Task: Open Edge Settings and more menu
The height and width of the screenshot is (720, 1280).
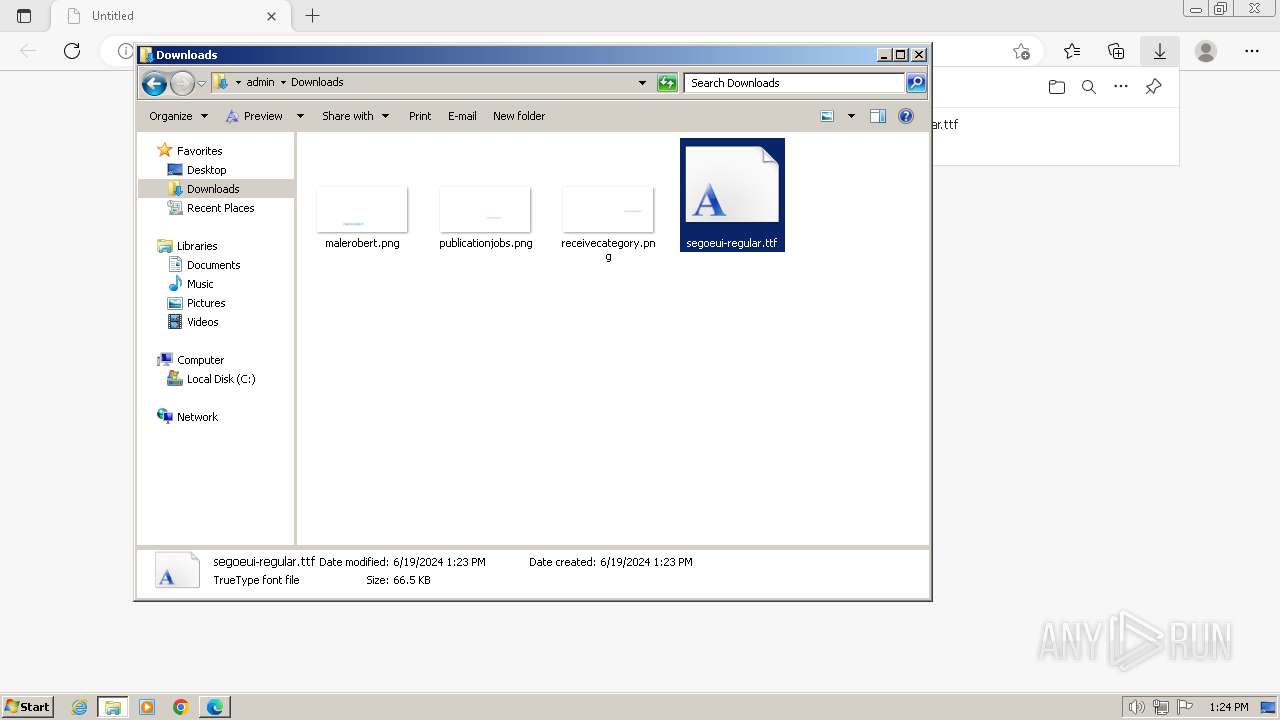Action: (x=1252, y=51)
